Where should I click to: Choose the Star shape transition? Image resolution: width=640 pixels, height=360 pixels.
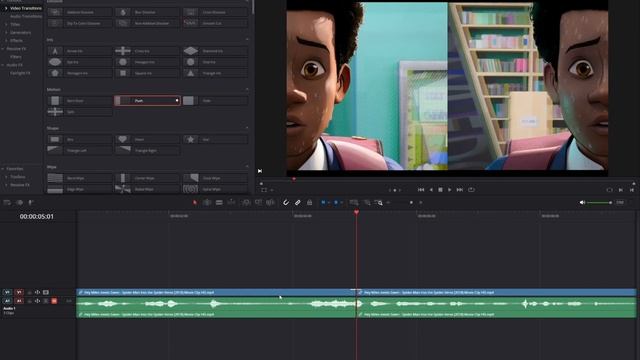pos(215,139)
